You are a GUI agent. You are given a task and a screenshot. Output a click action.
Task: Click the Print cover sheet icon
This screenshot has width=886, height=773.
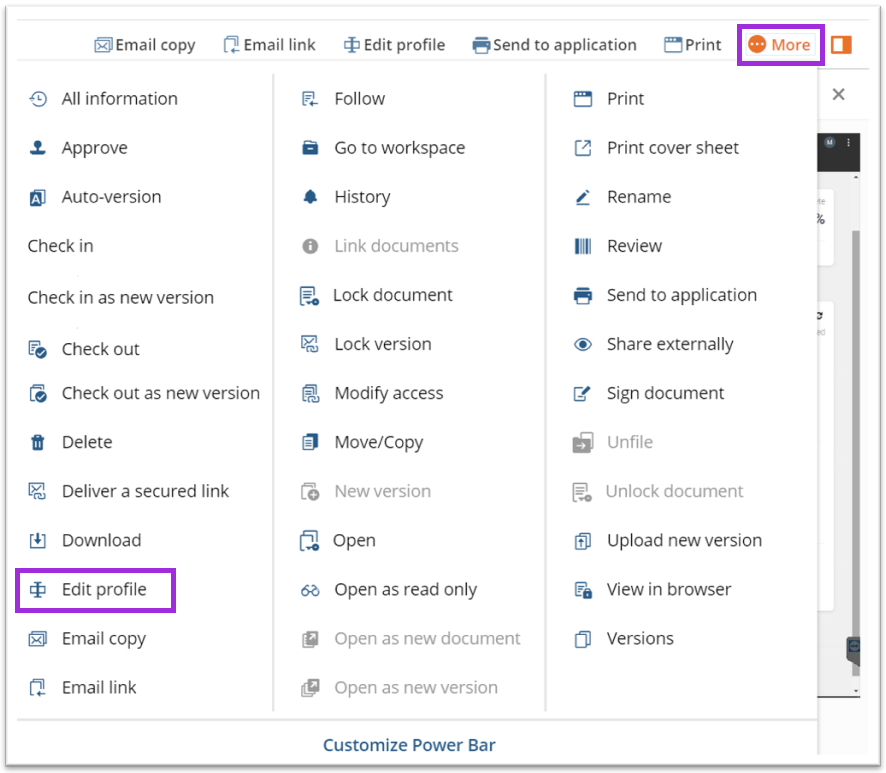coord(583,148)
